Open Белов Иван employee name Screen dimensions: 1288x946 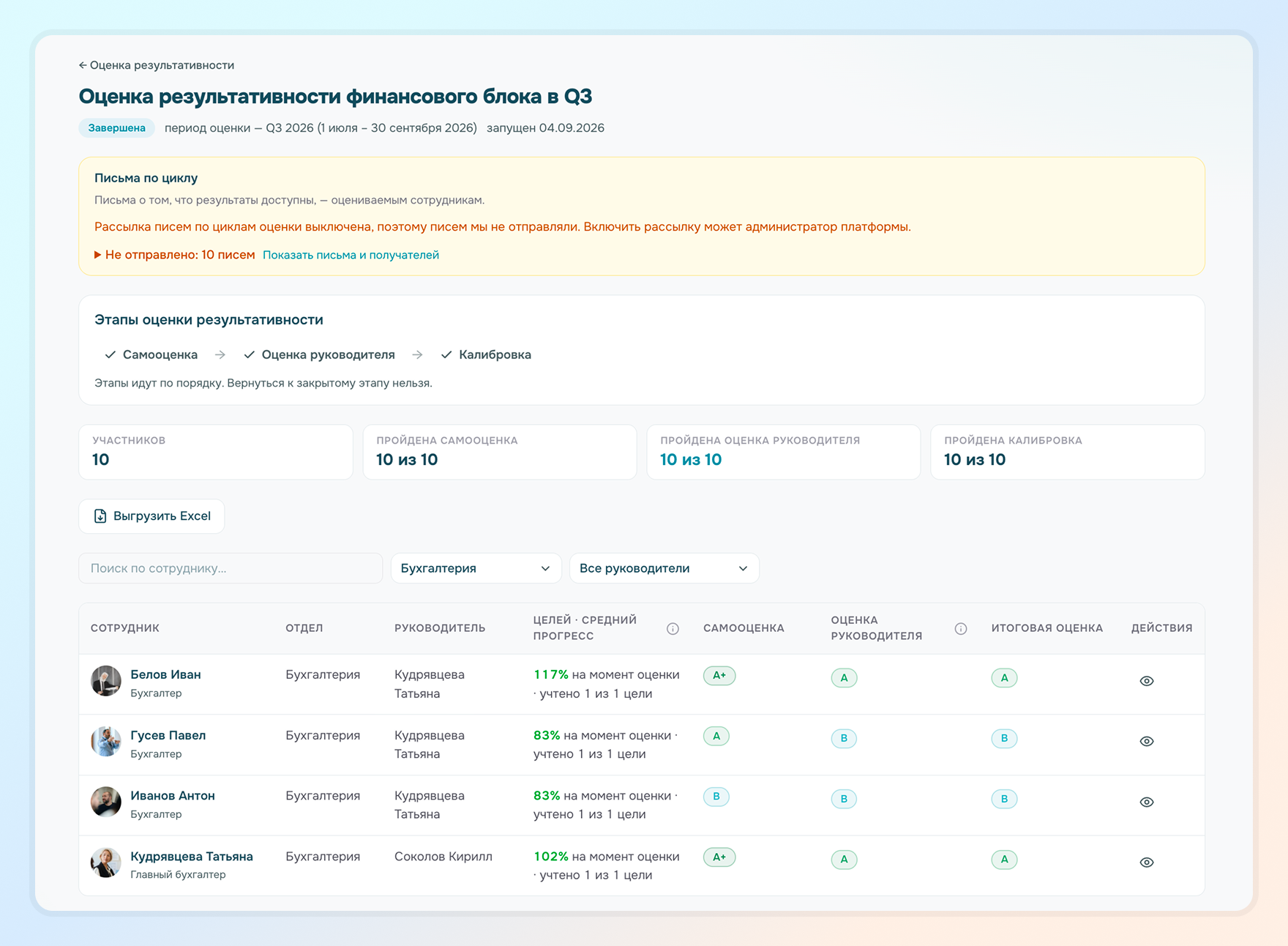coord(165,674)
